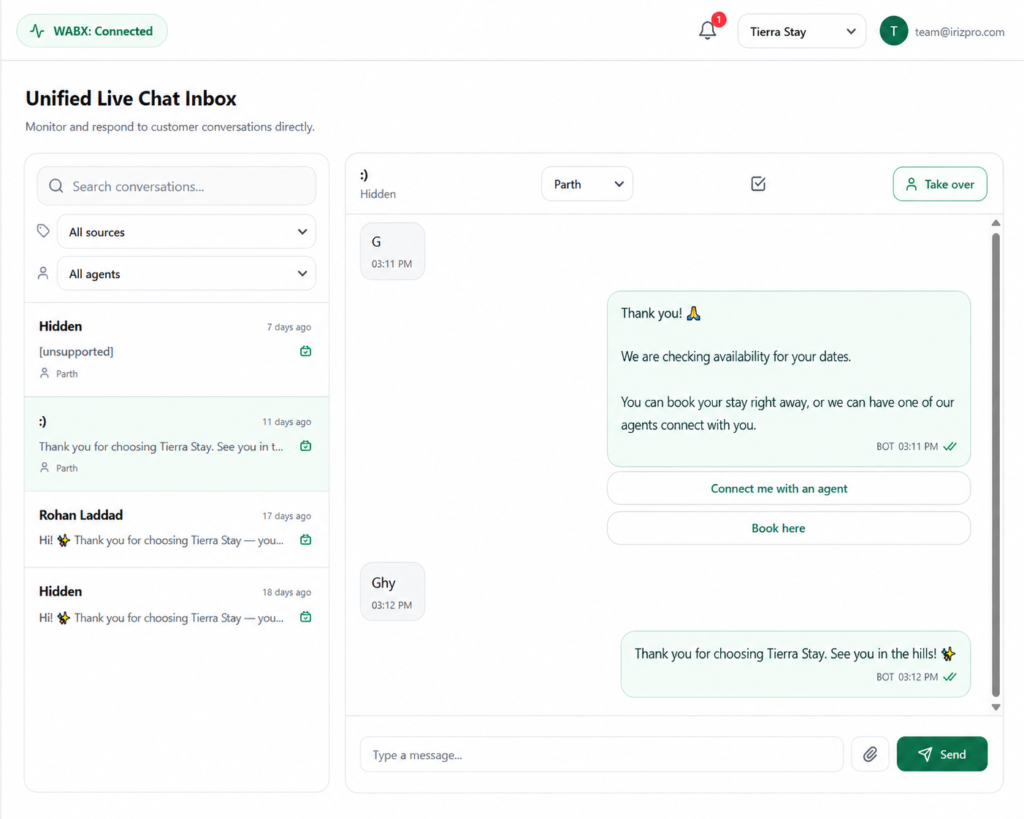The height and width of the screenshot is (819, 1024).
Task: Click the paperclip attachment icon
Action: click(870, 754)
